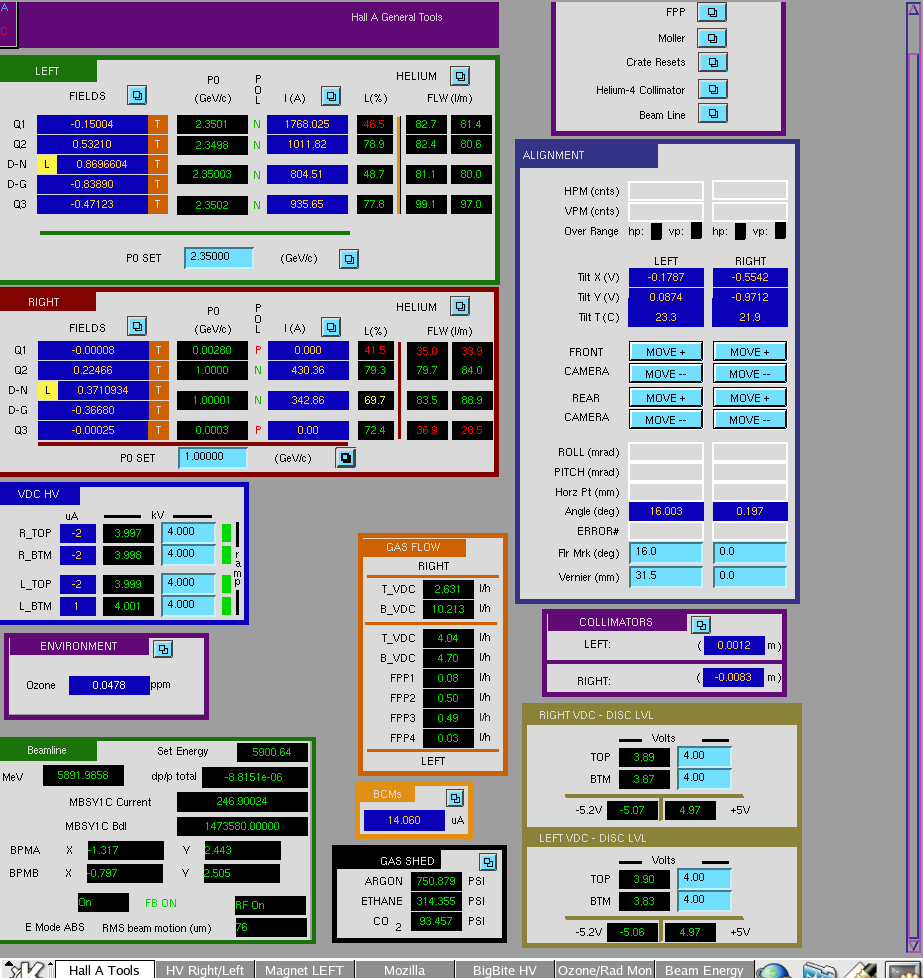Switch to Mozilla taskbar tab
The width and height of the screenshot is (923, 978).
coord(404,970)
